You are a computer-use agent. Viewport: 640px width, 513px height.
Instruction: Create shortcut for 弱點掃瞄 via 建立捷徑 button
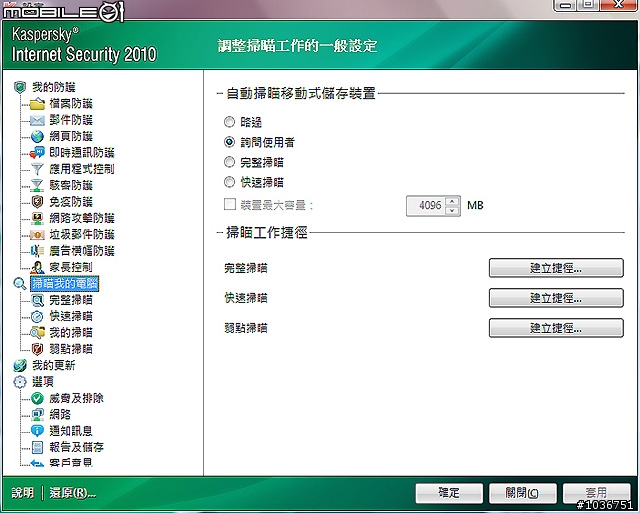tap(556, 328)
